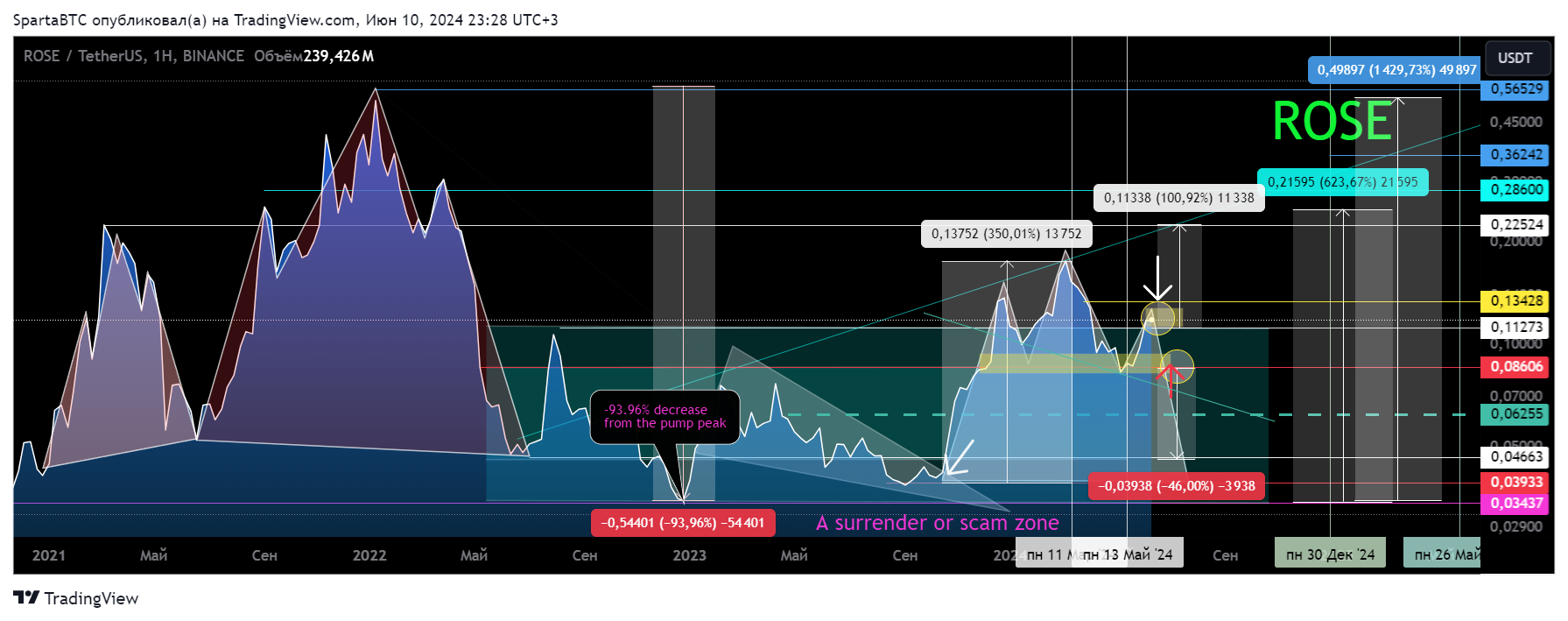This screenshot has width=1568, height=621.
Task: Select the 0,04663 price label
Action: 1516,456
